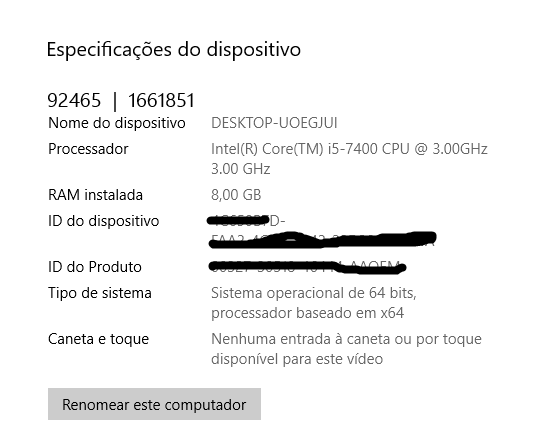Click the Processador label
Image resolution: width=548 pixels, height=446 pixels.
click(x=88, y=149)
